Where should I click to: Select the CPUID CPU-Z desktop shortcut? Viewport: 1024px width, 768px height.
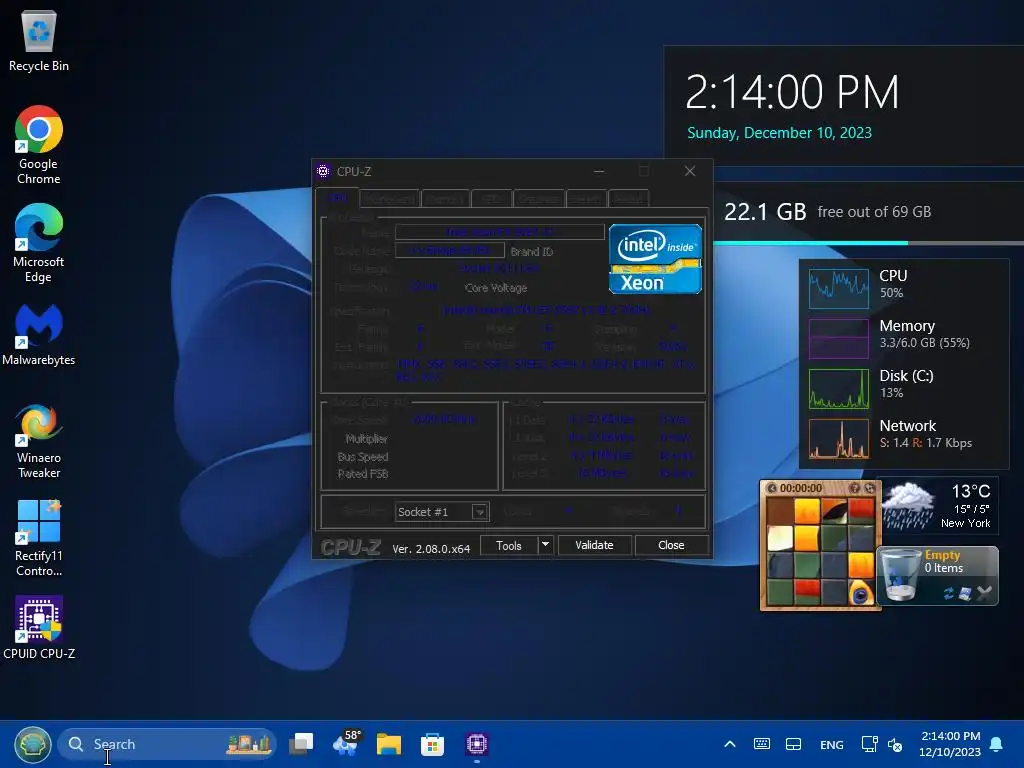39,628
